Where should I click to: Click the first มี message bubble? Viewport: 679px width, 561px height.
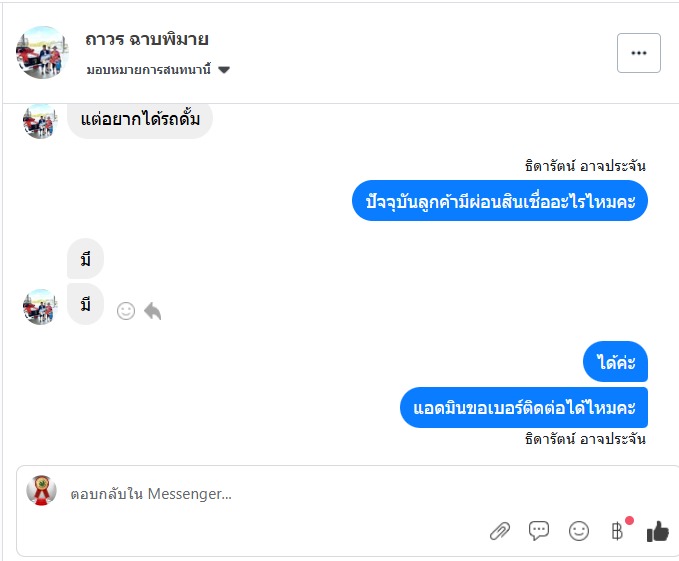click(x=85, y=260)
